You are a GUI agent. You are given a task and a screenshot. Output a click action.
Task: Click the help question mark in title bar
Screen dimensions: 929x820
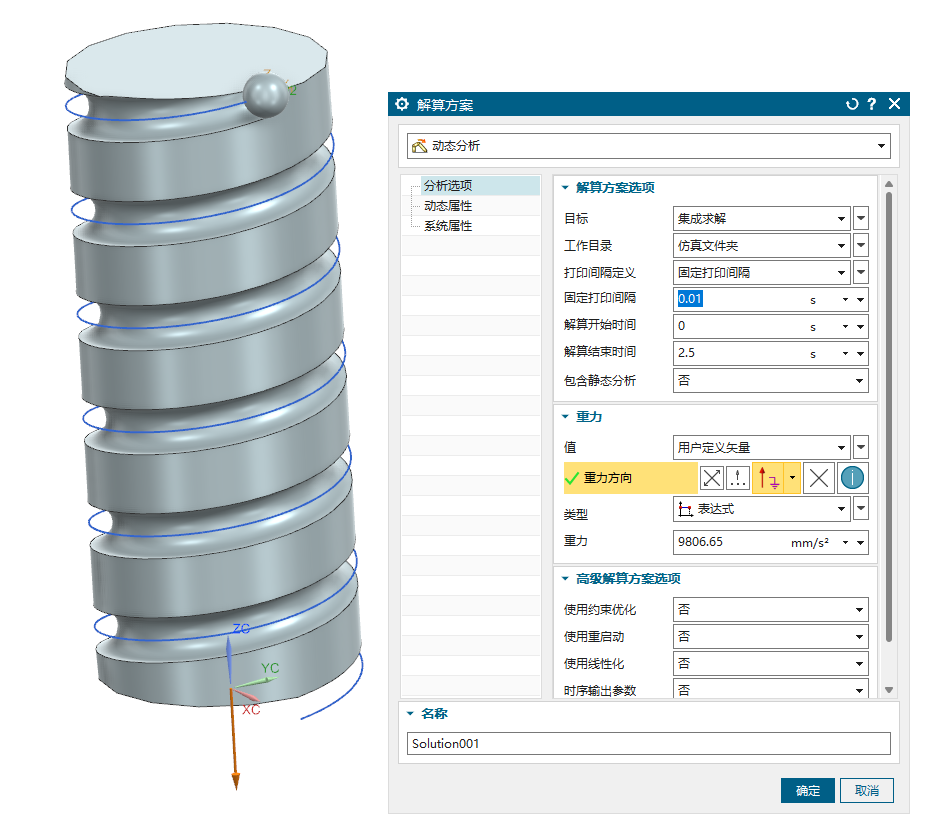pos(872,104)
